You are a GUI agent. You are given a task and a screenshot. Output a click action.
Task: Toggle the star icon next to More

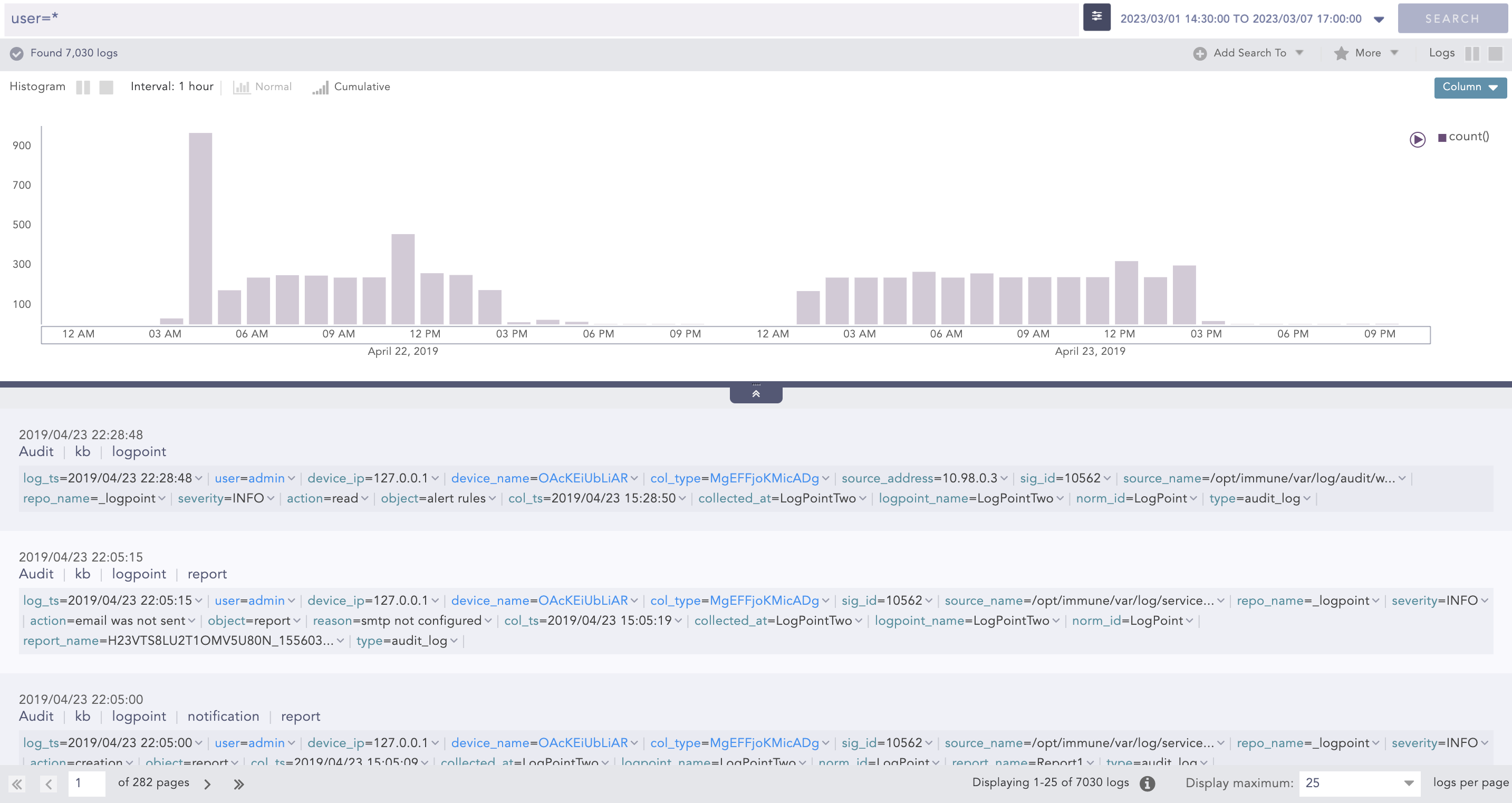coord(1341,53)
